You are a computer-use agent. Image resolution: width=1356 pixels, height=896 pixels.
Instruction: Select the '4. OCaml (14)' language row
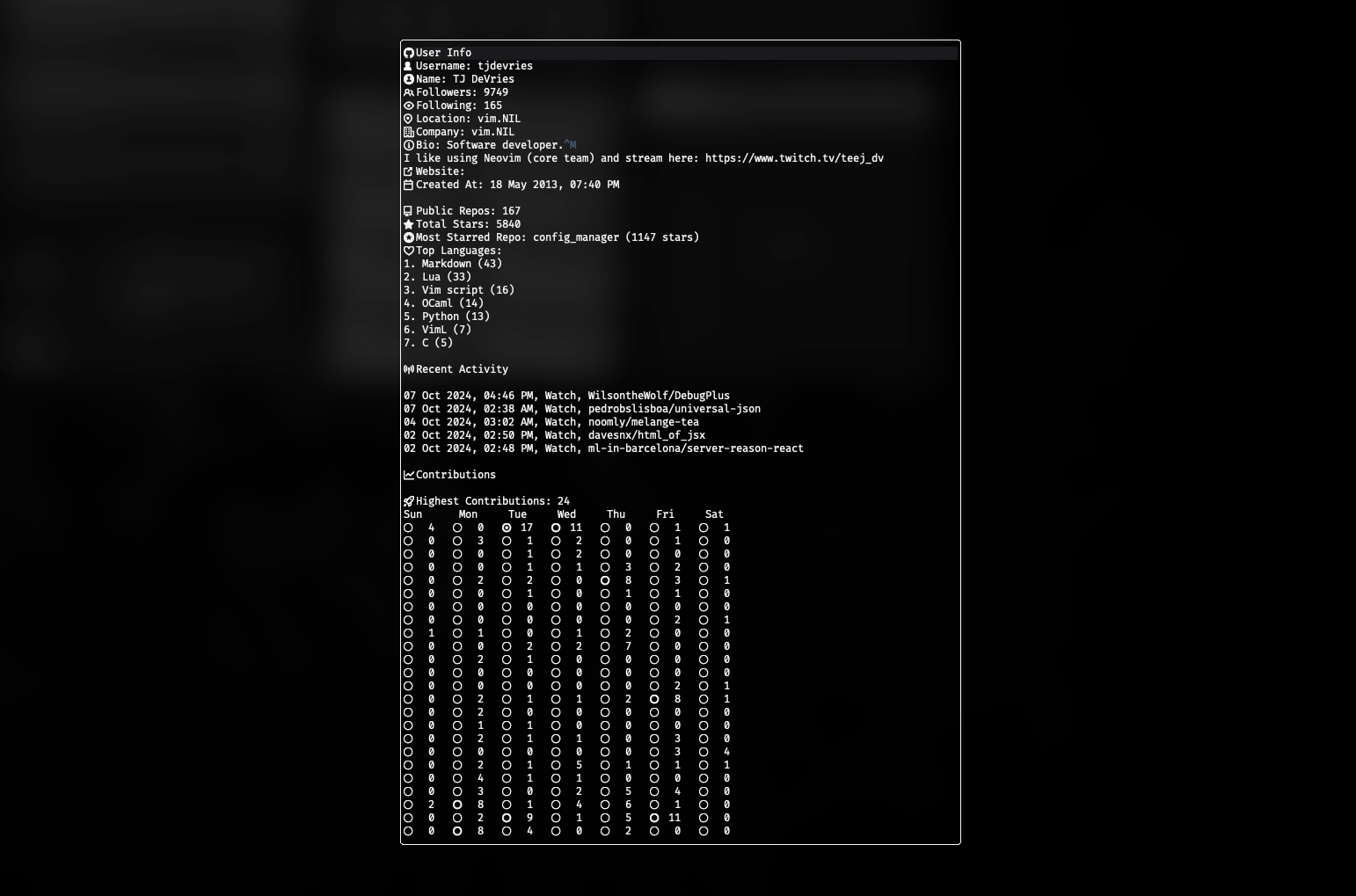pos(443,303)
